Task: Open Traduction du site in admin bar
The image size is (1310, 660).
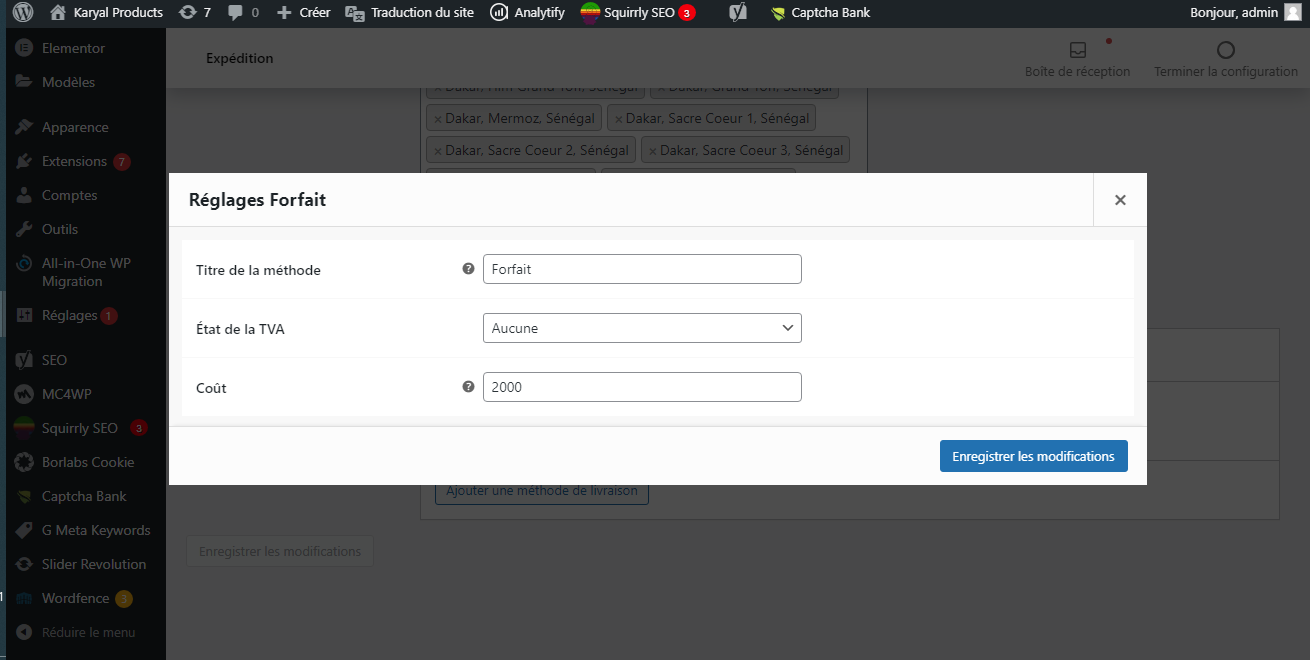Action: point(409,13)
